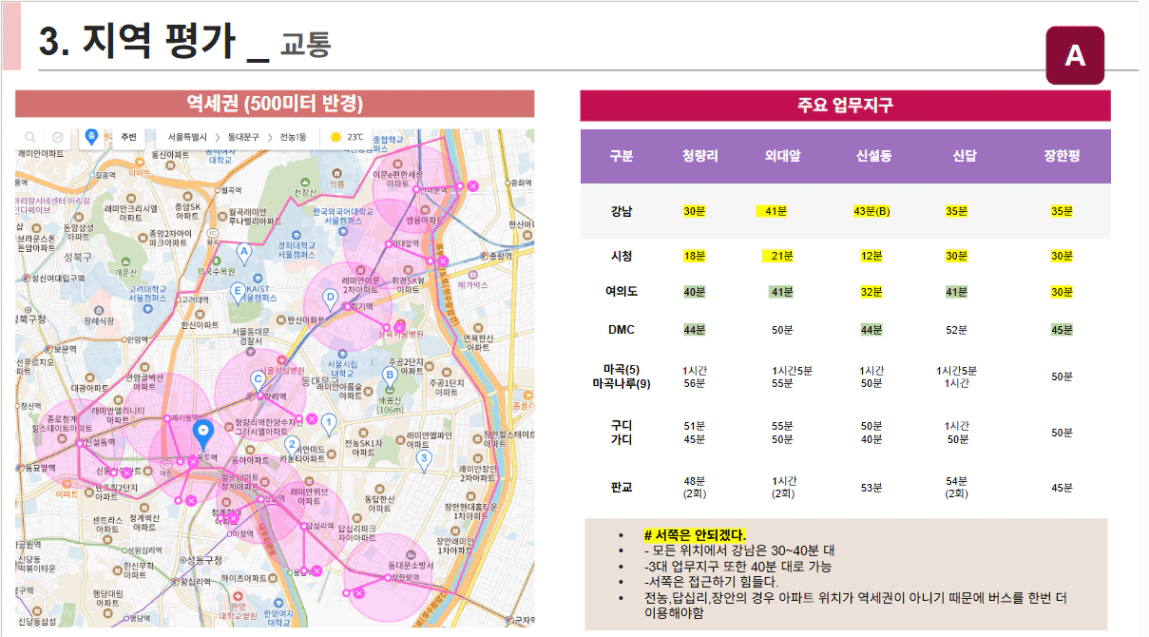Open the 동대문구 district breadcrumb

click(243, 137)
